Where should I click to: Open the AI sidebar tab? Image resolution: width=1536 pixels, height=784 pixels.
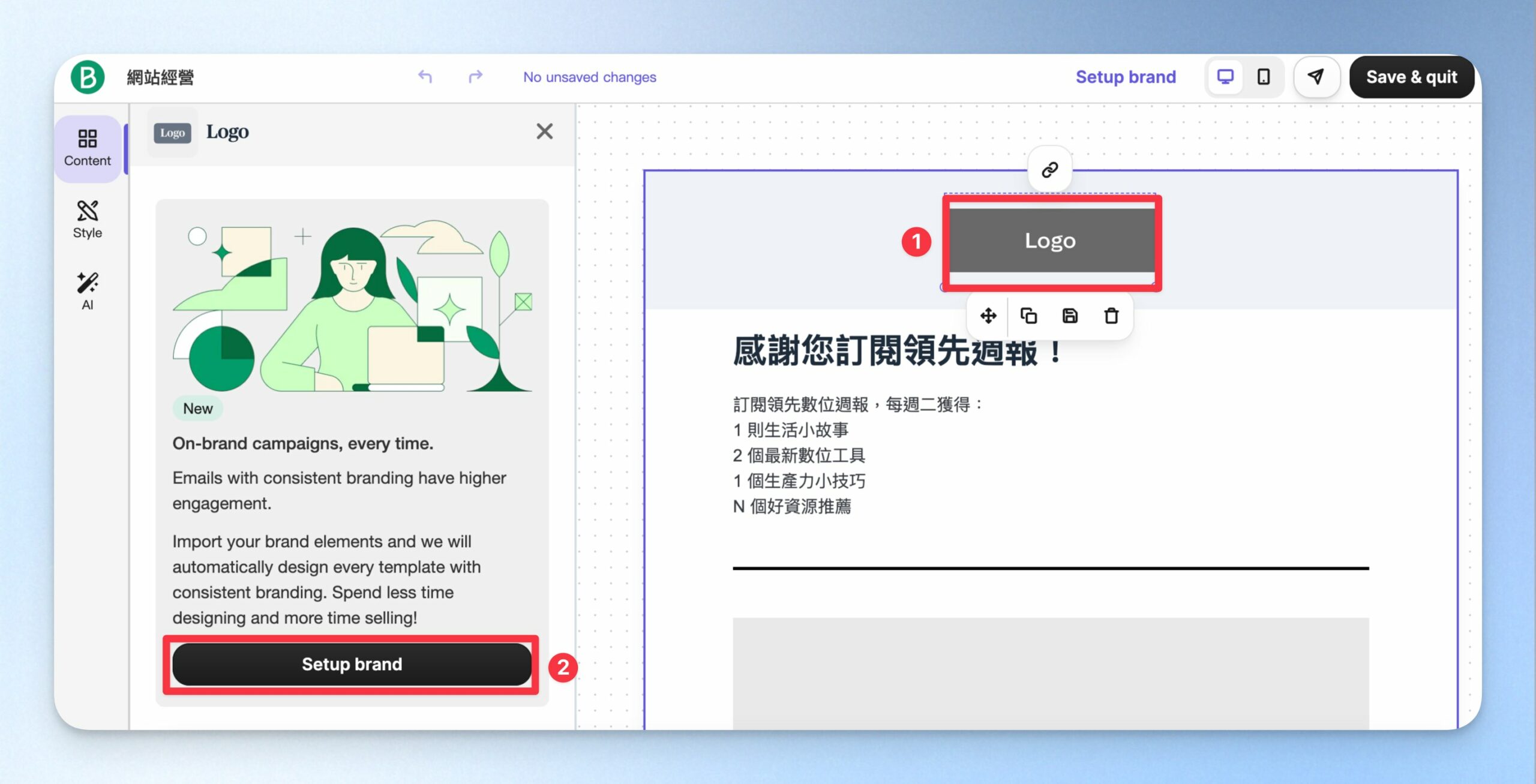[88, 292]
